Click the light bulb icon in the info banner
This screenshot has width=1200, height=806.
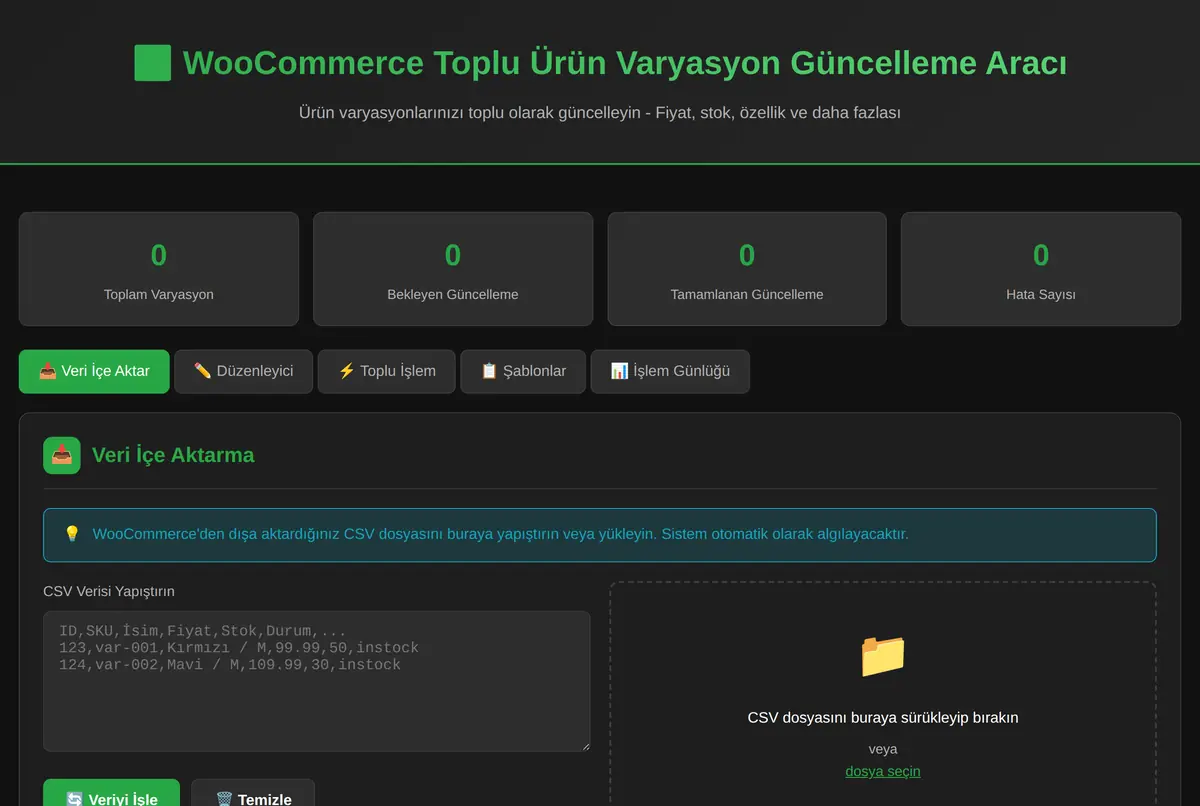(72, 534)
